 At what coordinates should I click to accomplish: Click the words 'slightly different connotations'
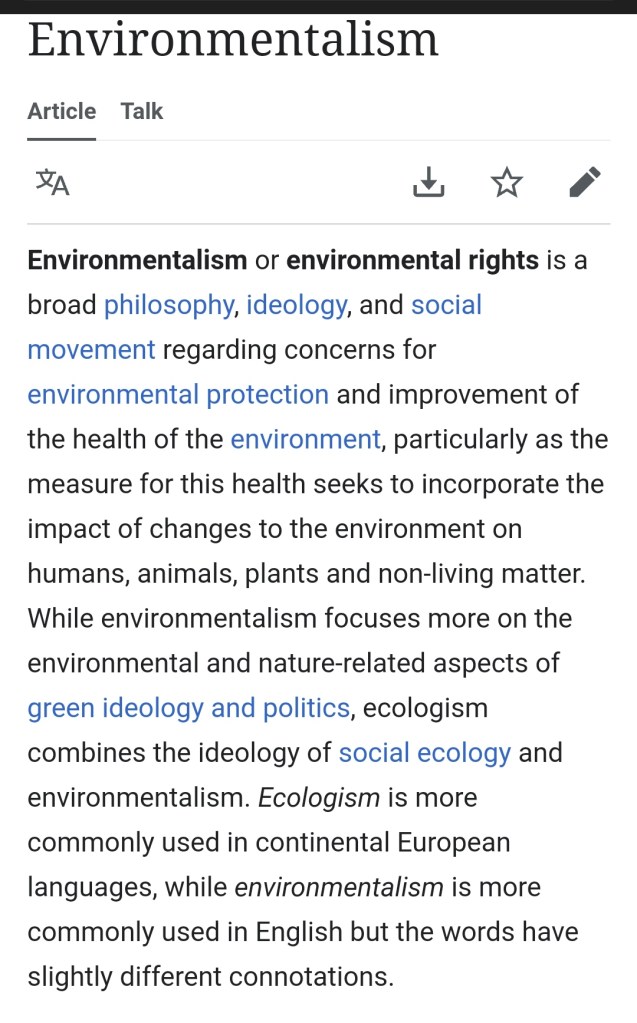(210, 977)
